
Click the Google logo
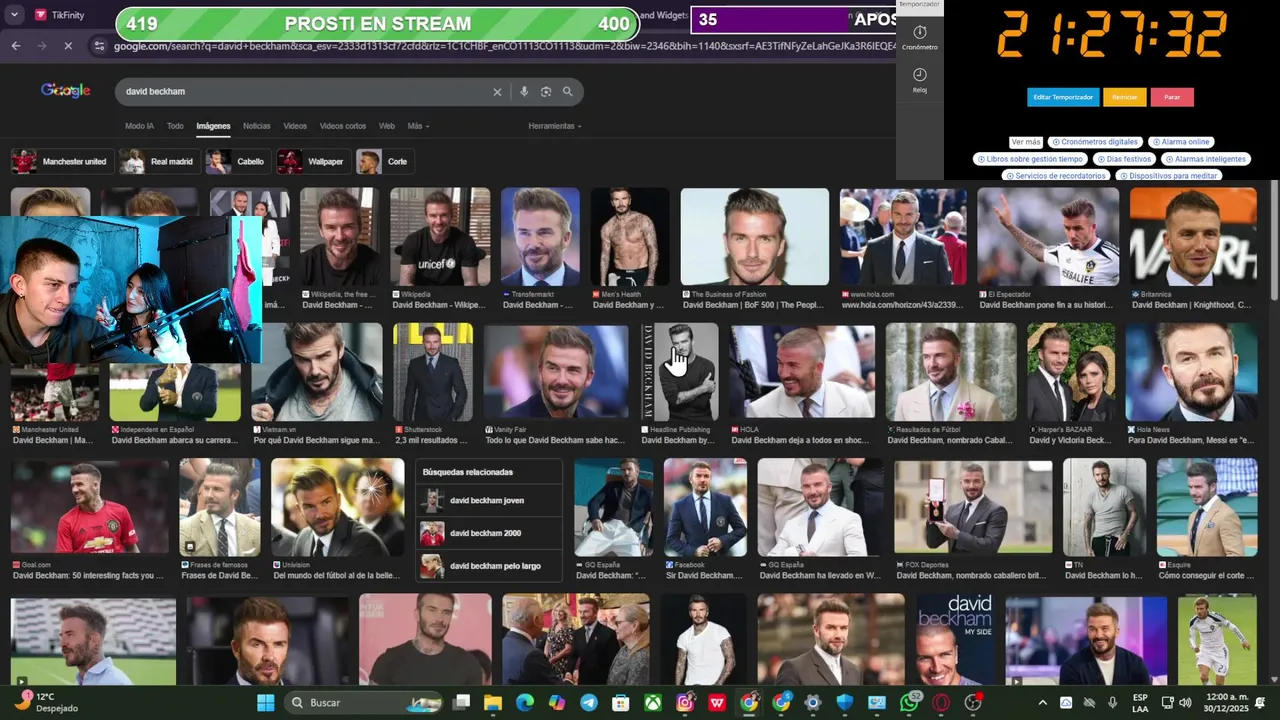66,91
